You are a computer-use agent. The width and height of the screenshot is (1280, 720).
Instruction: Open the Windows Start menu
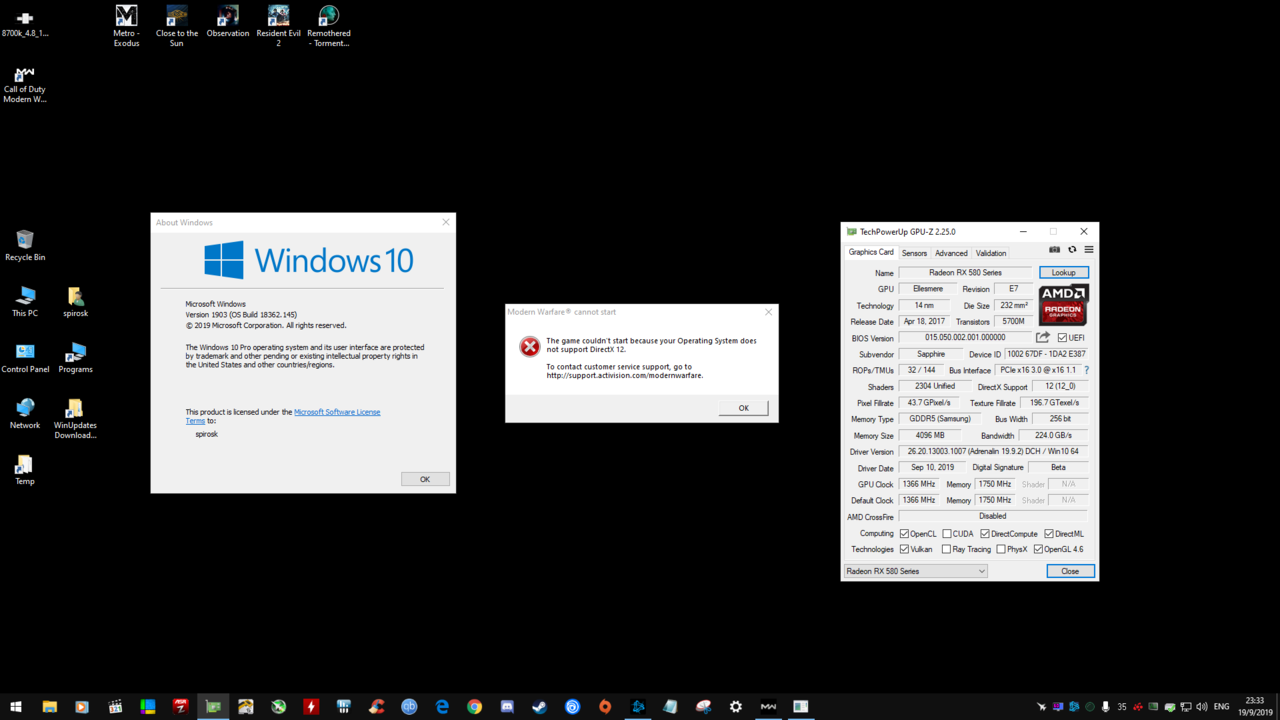[x=16, y=706]
